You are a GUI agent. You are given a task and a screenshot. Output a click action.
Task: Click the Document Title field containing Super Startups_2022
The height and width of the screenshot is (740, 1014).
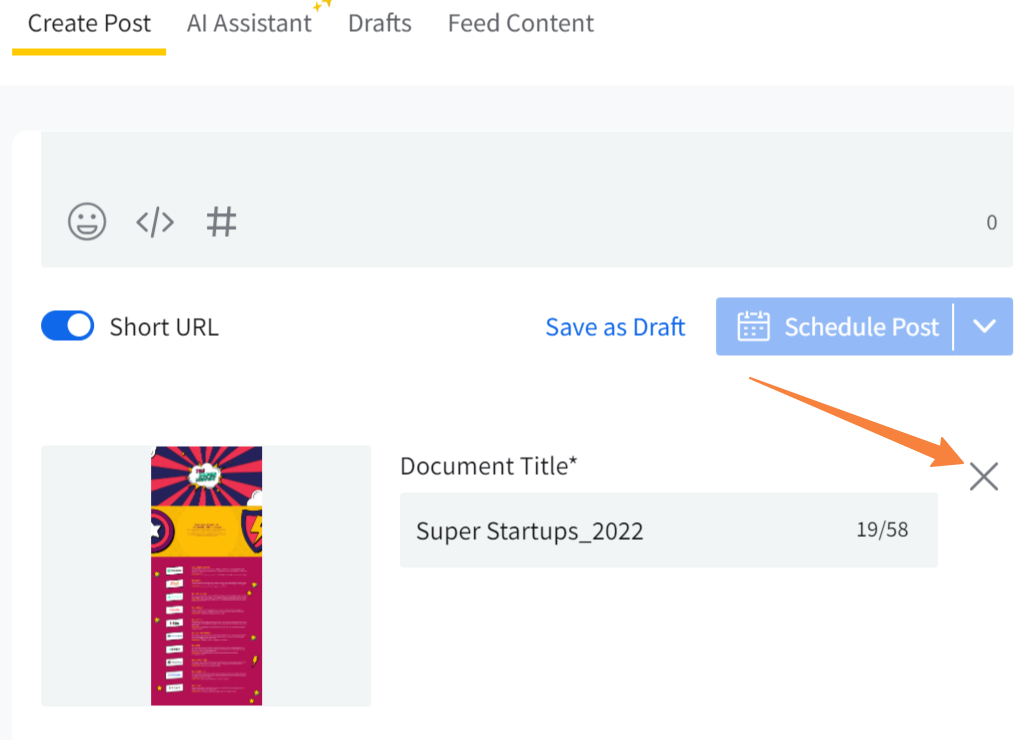[x=620, y=530]
